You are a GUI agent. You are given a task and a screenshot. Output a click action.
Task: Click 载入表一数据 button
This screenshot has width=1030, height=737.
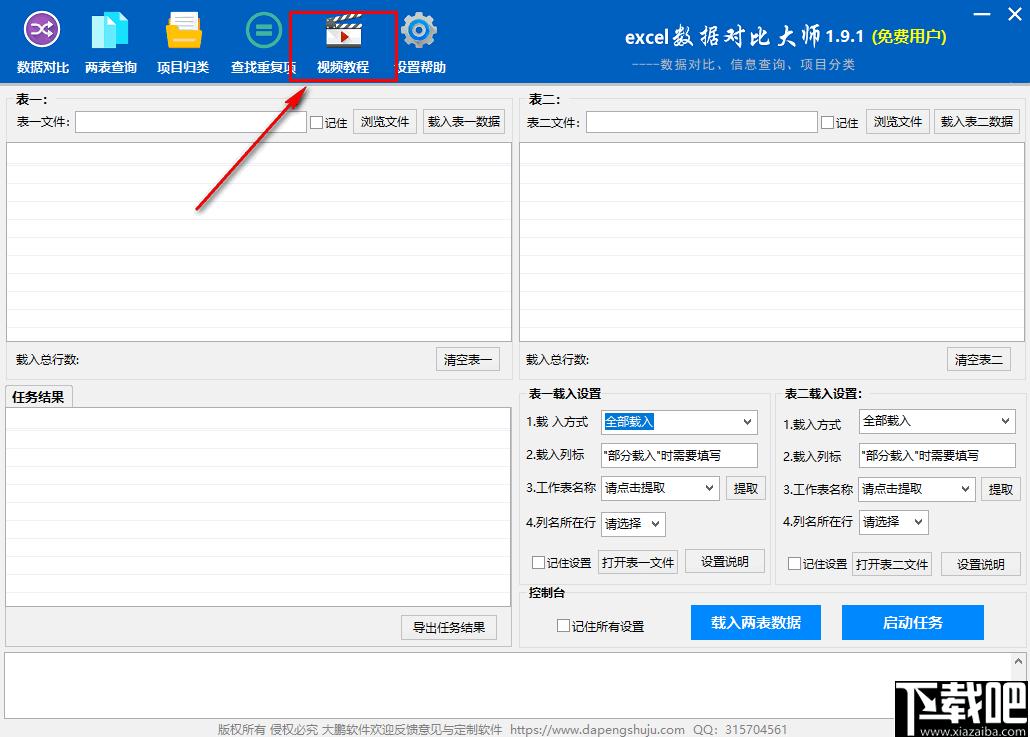[x=464, y=122]
